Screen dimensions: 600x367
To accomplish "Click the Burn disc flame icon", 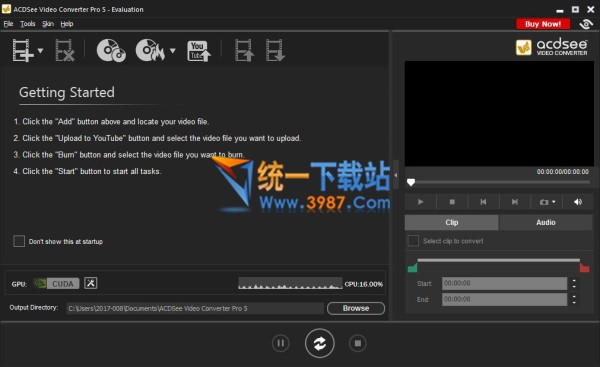I will tap(150, 50).
